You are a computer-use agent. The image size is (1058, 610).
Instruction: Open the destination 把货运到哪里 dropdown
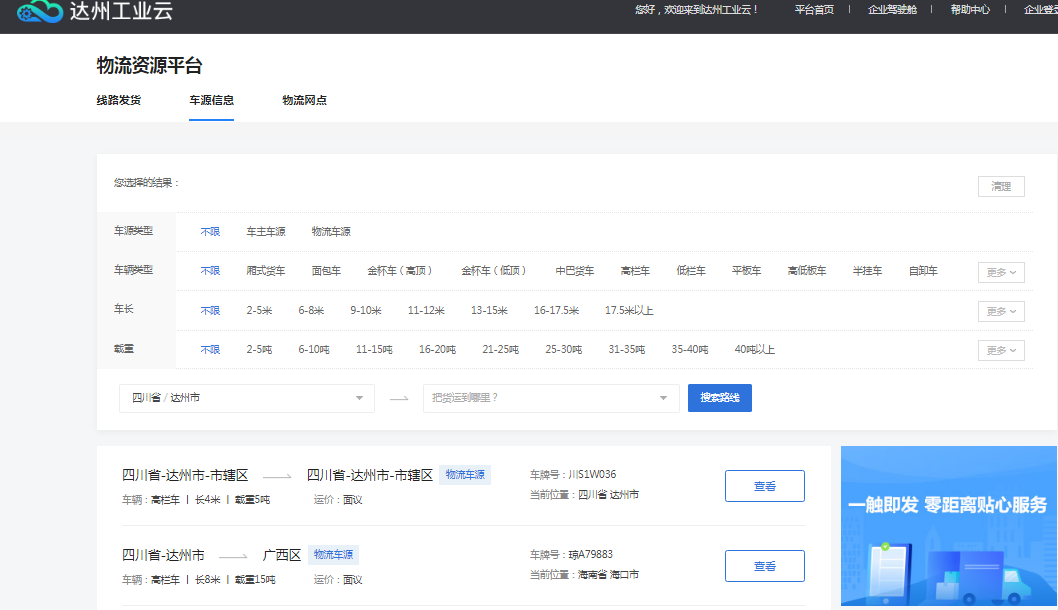[550, 398]
